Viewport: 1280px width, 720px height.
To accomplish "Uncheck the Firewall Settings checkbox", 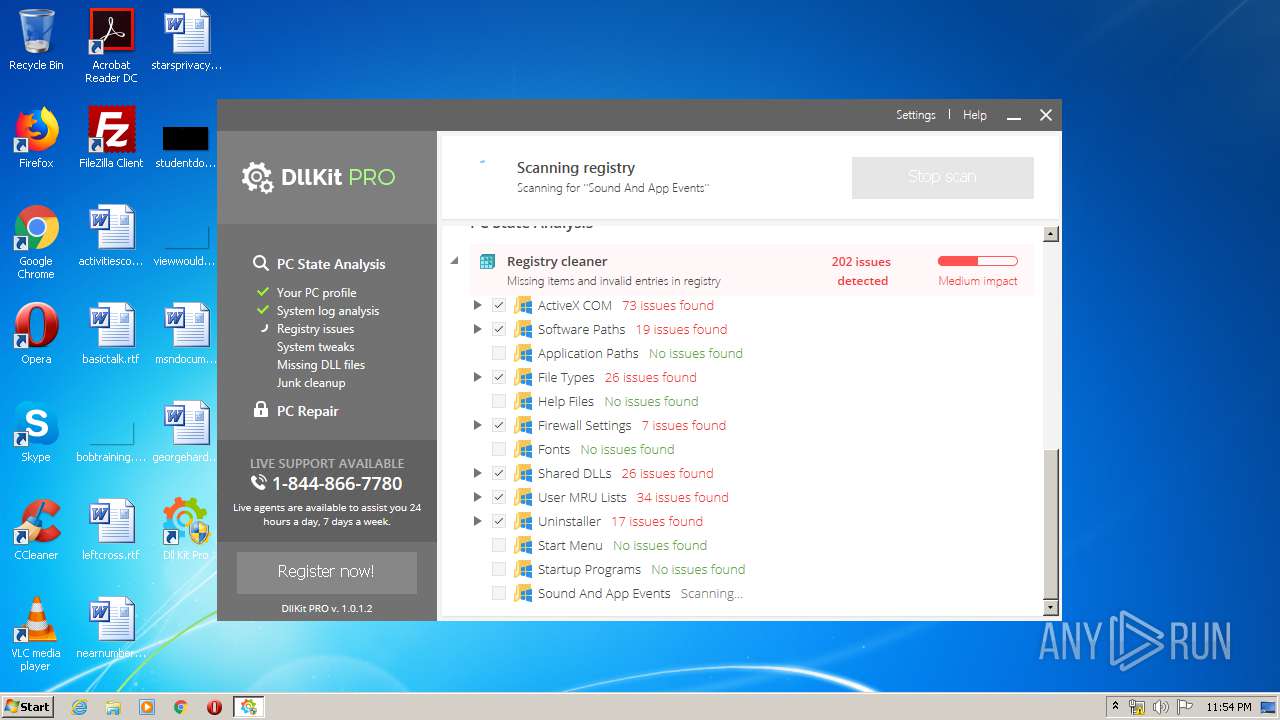I will pos(498,425).
